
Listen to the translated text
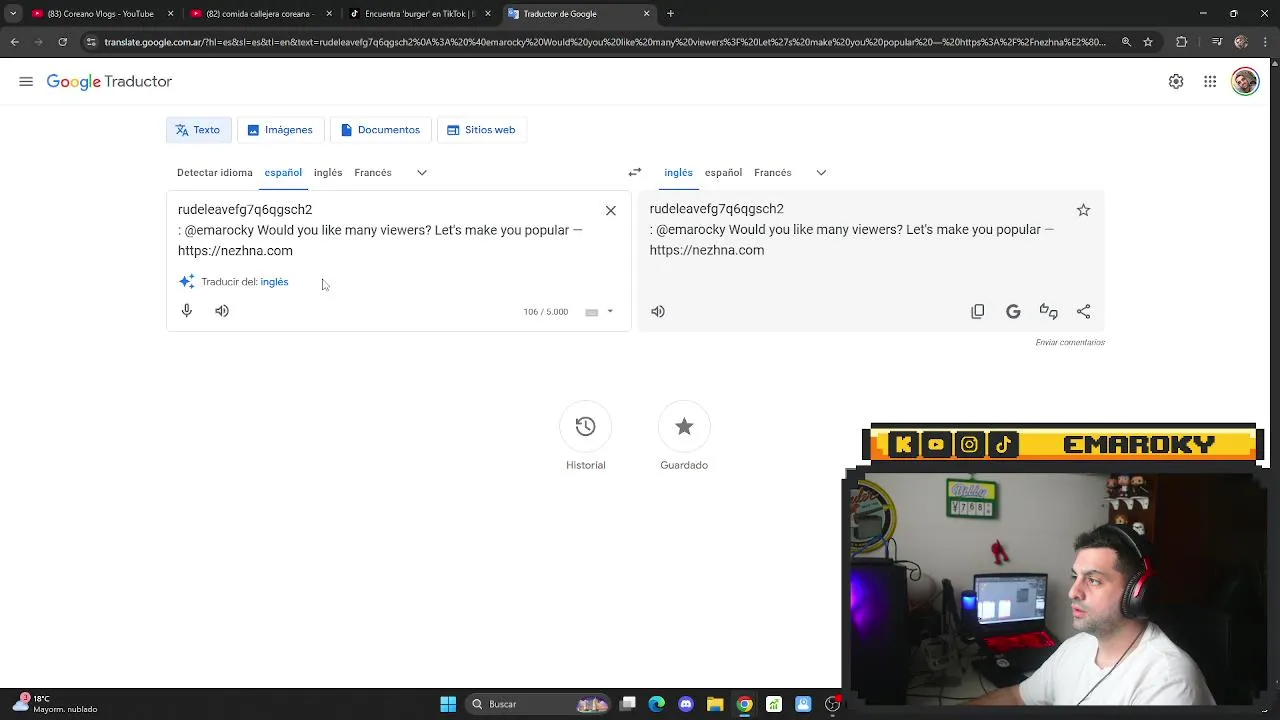658,311
